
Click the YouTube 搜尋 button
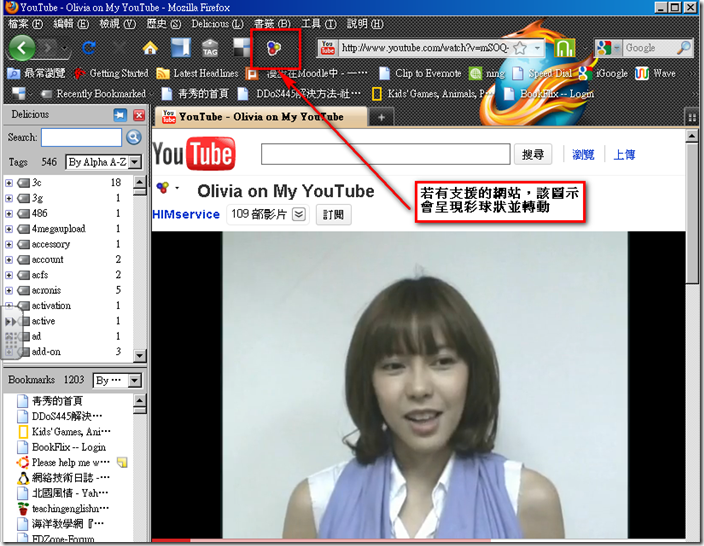533,154
